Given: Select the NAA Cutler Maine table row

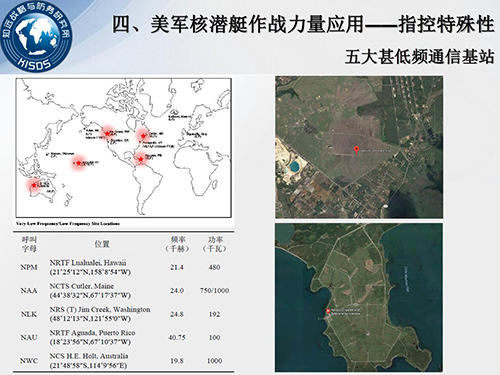Looking at the screenshot, I should (124, 291).
